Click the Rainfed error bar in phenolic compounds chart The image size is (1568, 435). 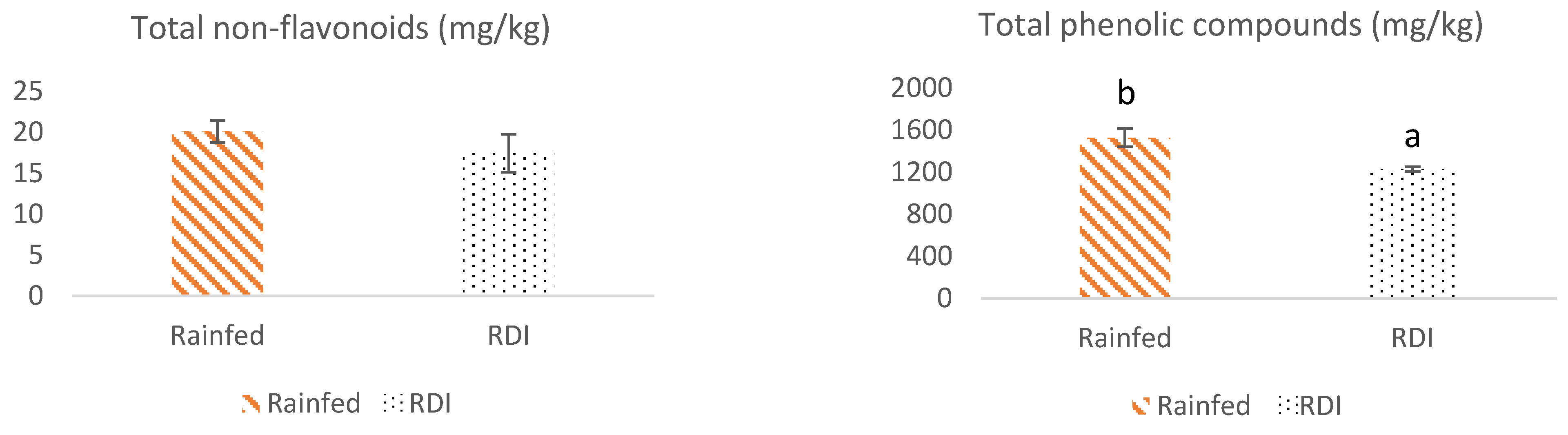pyautogui.click(x=1126, y=138)
